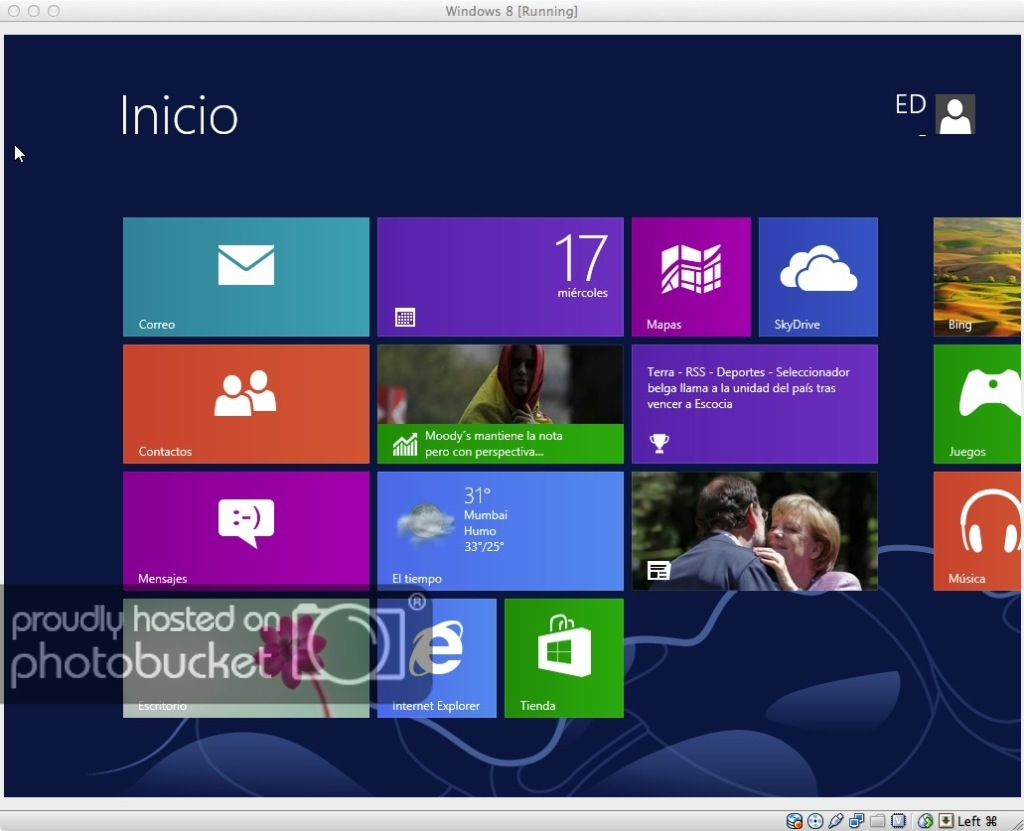1024x831 pixels.
Task: Click the ED user account picture
Action: pyautogui.click(x=955, y=114)
